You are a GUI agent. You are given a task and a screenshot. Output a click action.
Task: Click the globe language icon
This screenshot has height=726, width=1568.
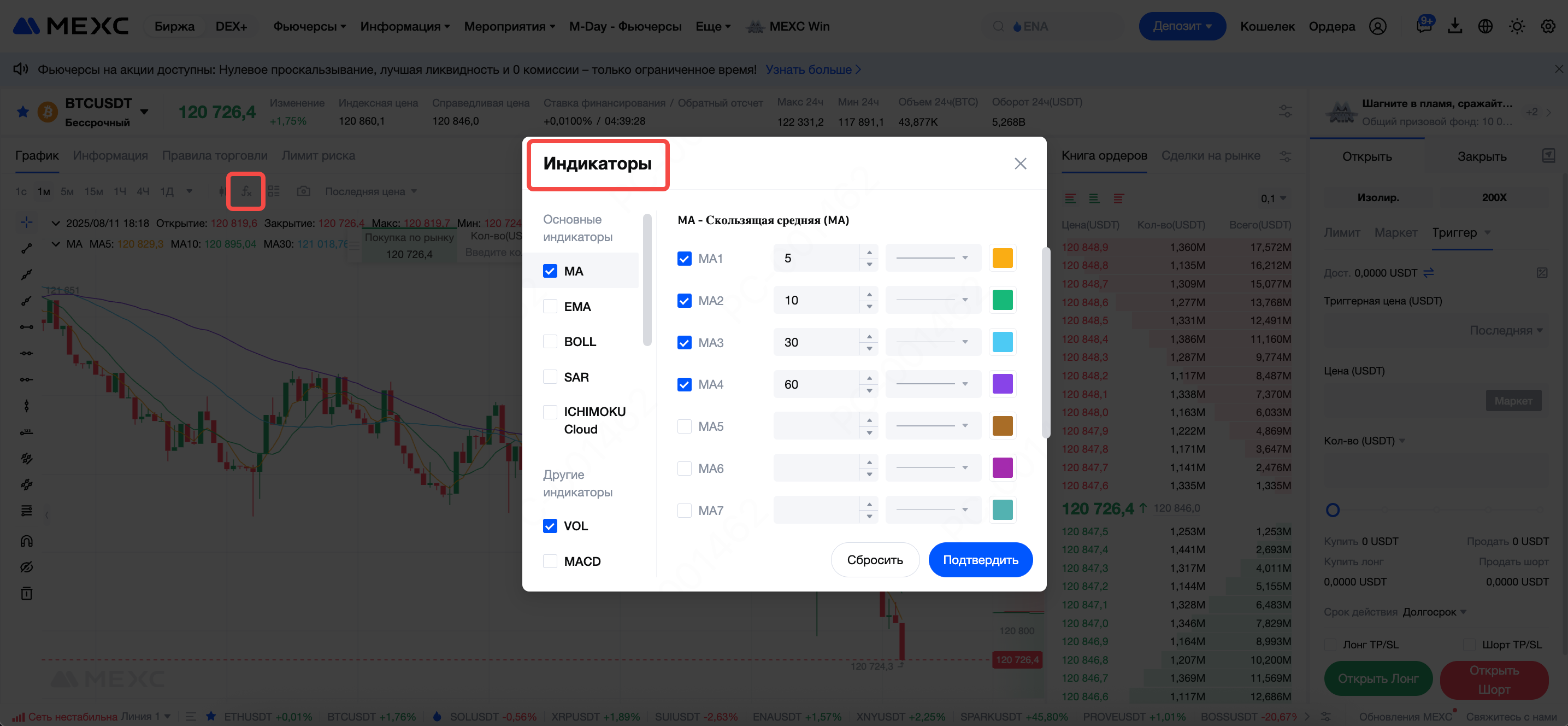[1485, 26]
